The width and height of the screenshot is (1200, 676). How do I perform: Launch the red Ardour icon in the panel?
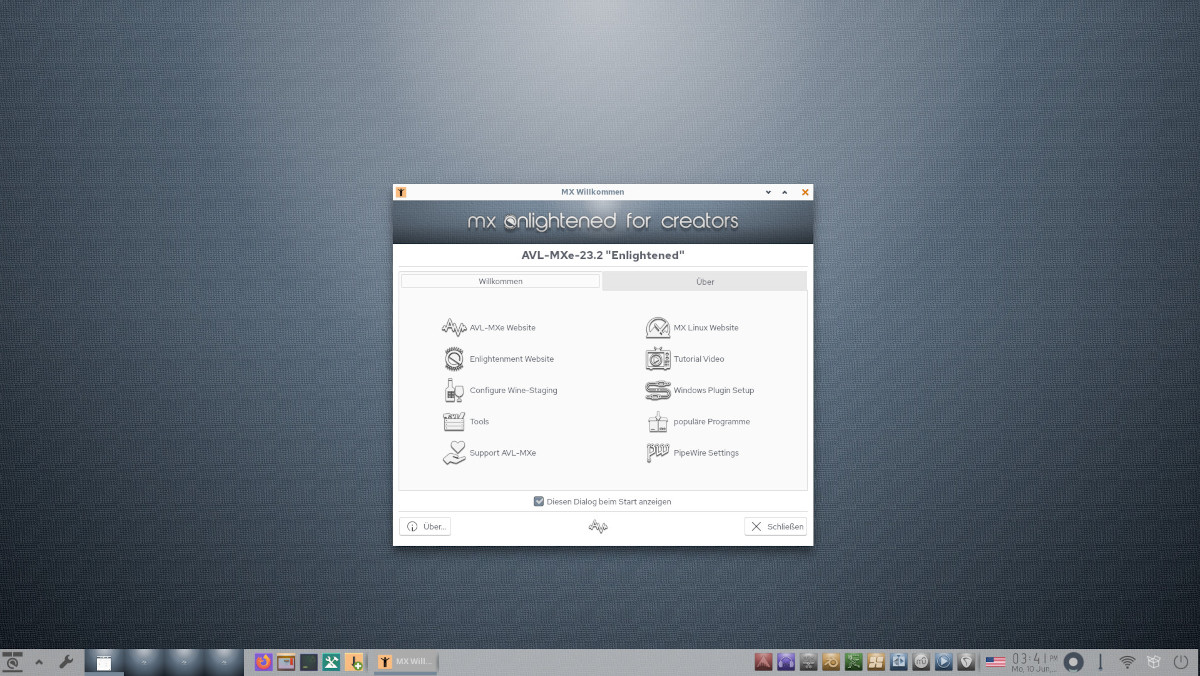click(763, 662)
